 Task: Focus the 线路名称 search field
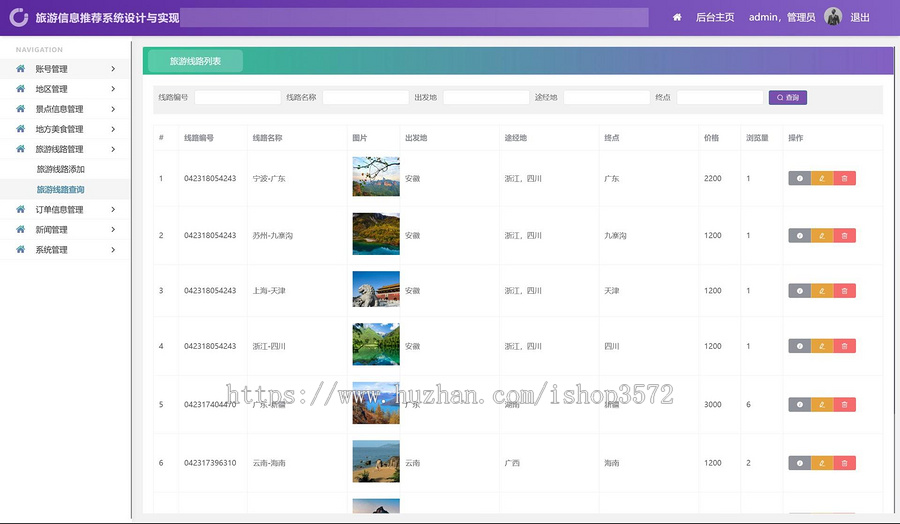click(x=366, y=98)
